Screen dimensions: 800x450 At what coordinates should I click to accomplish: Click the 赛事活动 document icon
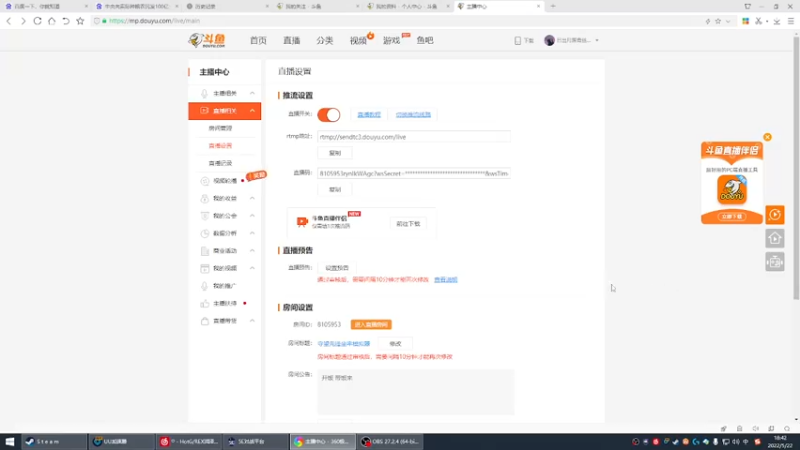point(205,251)
